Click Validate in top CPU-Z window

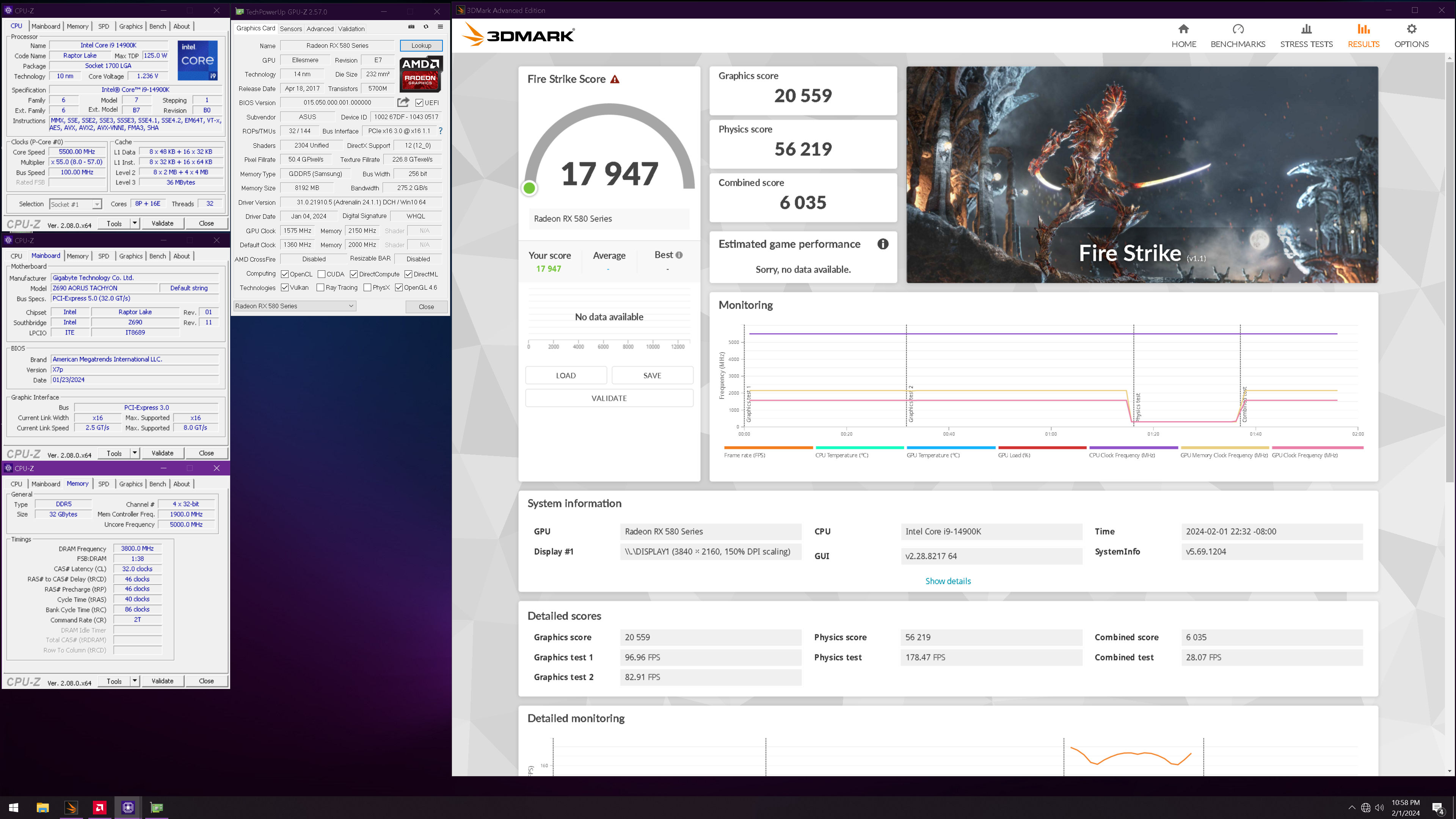point(162,223)
